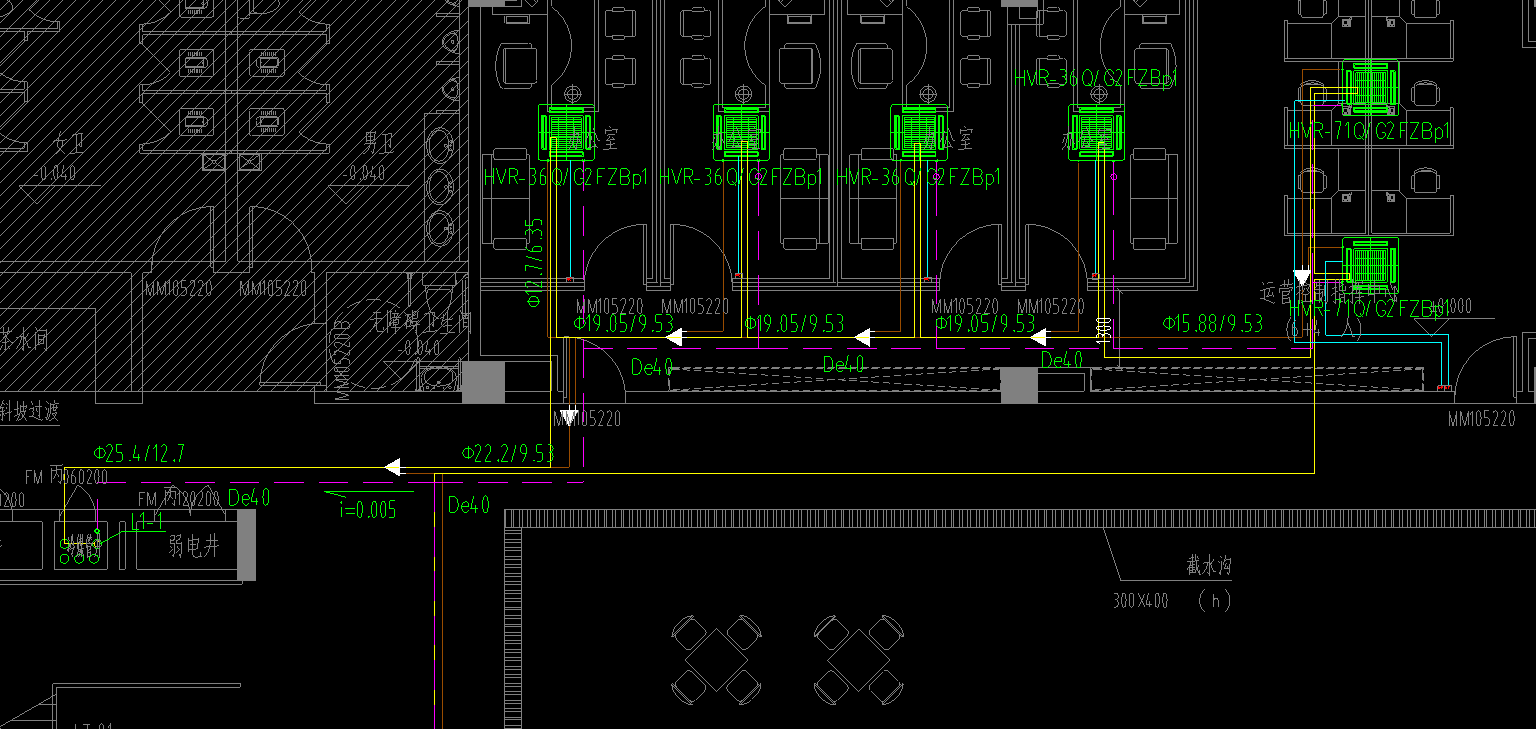Viewport: 1536px width, 729px height.
Task: Select the 截水沟 trench label
Action: pyautogui.click(x=1209, y=566)
